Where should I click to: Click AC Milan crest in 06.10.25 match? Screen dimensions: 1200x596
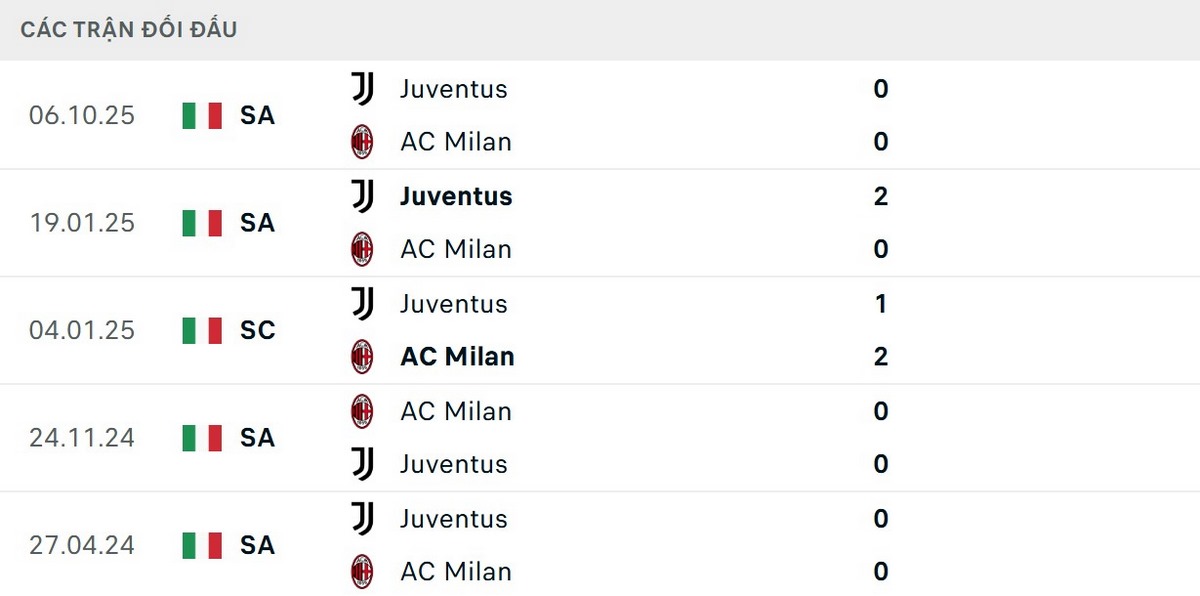click(362, 142)
